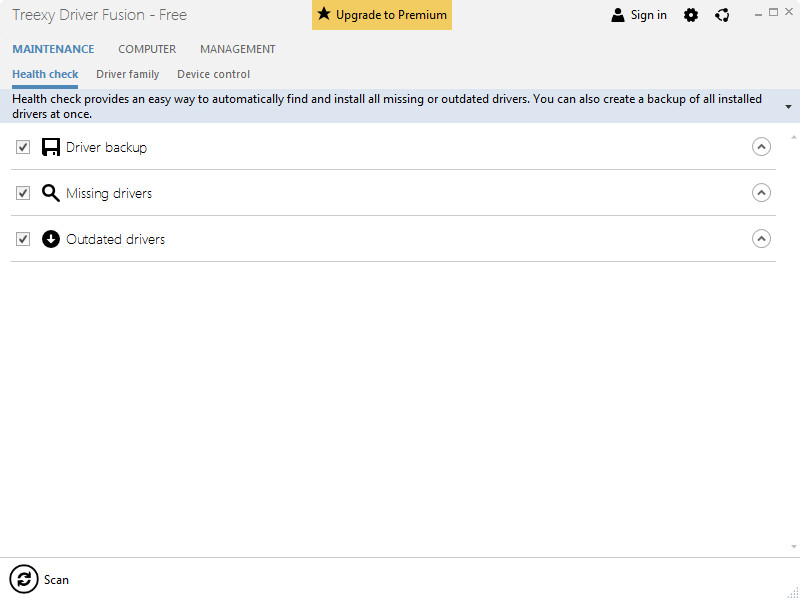Collapse the Driver backup section
The image size is (800, 600).
pos(761,147)
